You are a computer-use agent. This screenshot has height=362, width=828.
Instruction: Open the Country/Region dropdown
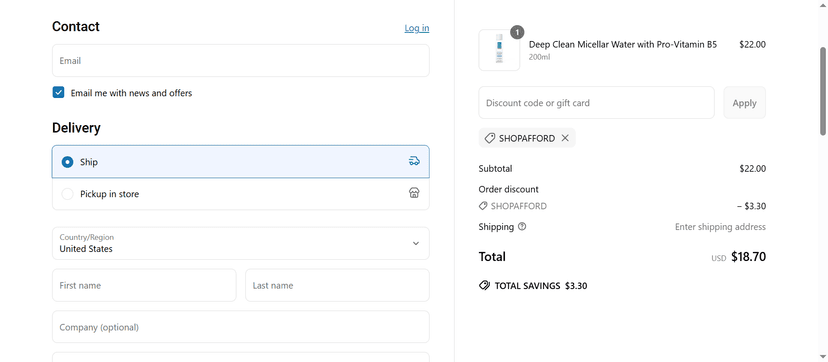pyautogui.click(x=240, y=243)
